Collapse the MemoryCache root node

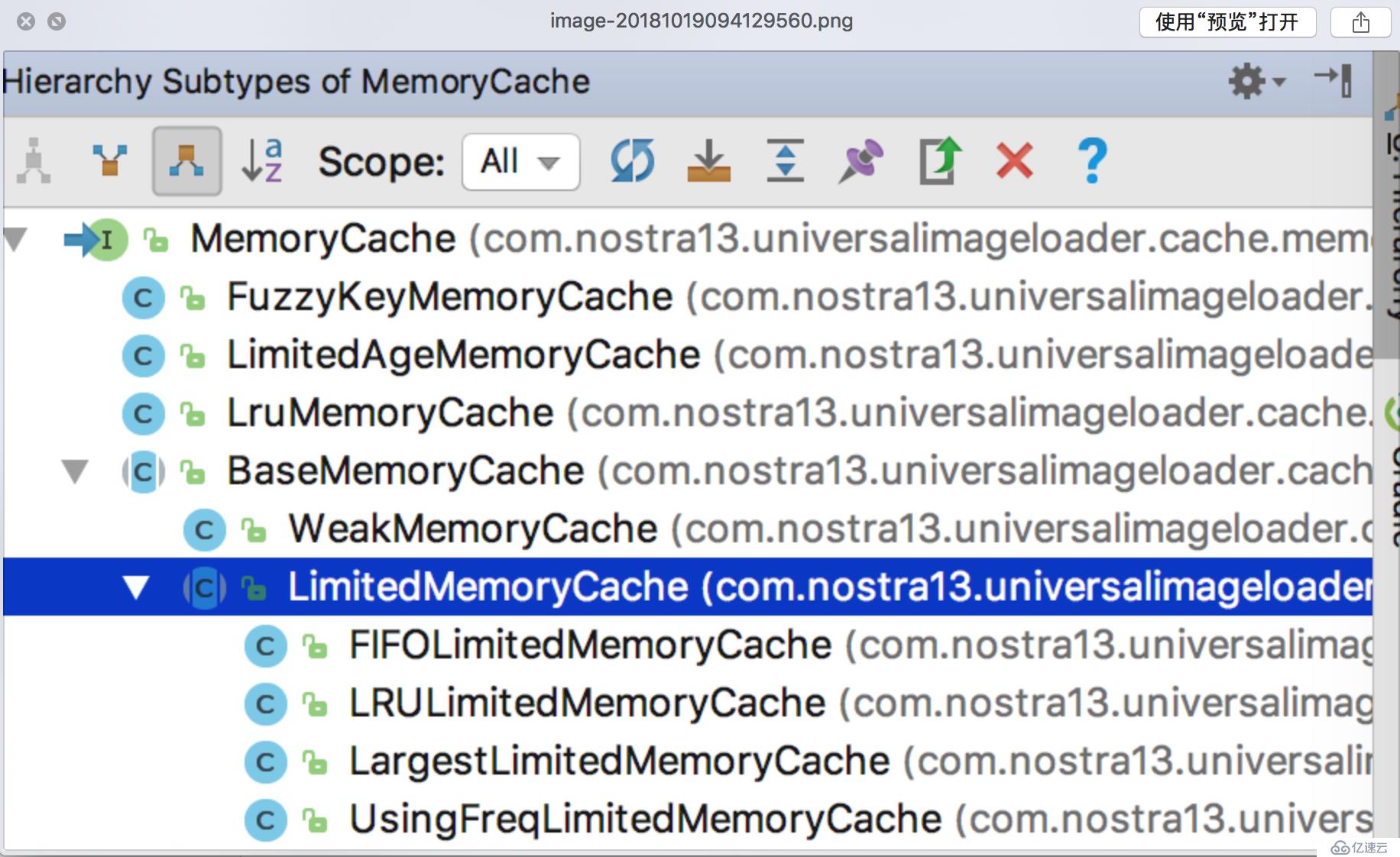point(16,240)
